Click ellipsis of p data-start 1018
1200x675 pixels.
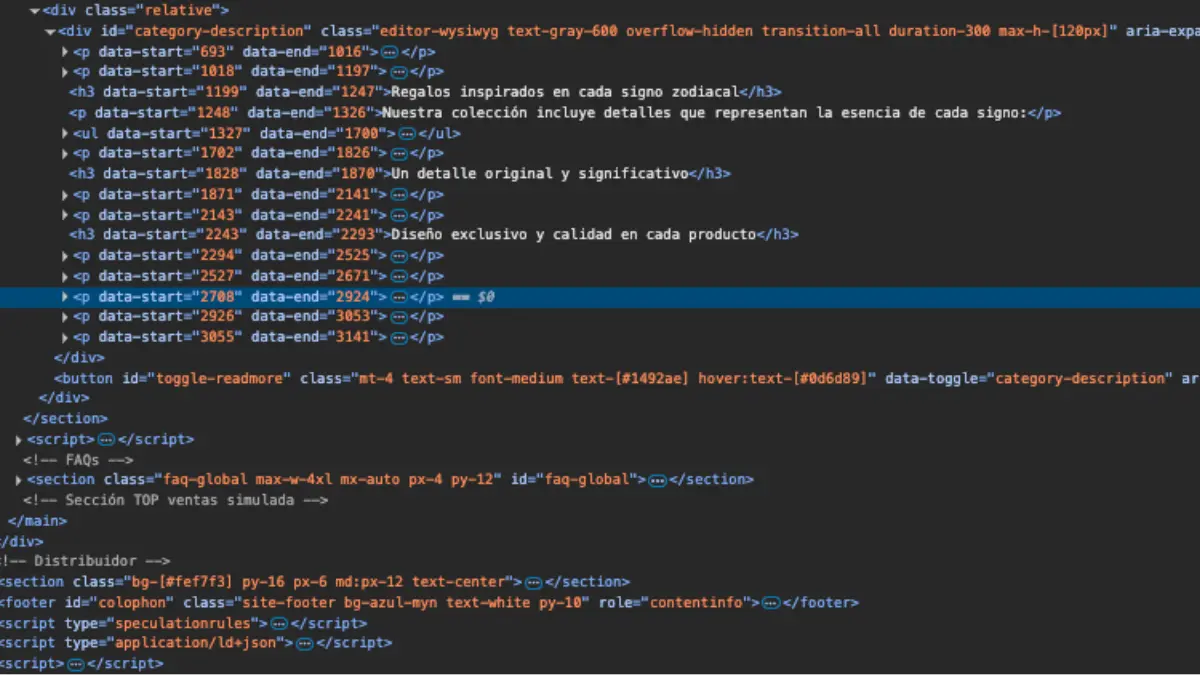click(398, 72)
